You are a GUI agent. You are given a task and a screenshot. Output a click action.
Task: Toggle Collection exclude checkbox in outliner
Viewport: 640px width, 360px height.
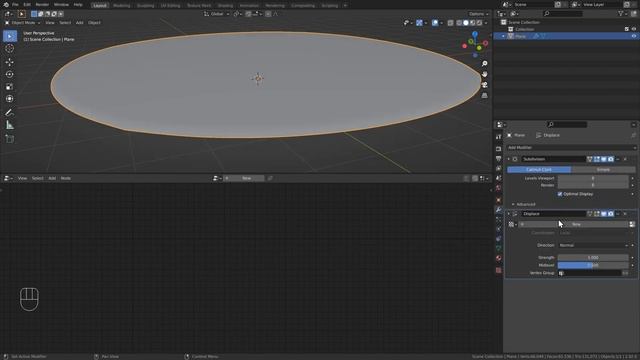click(x=627, y=29)
